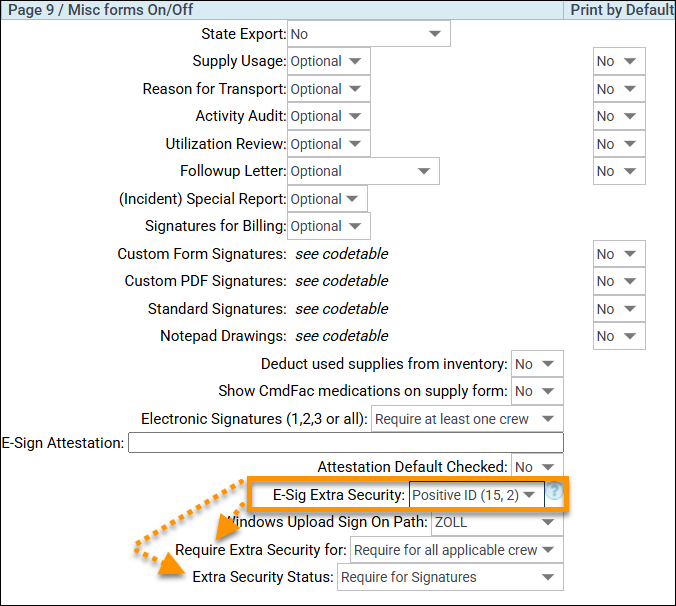Image resolution: width=676 pixels, height=606 pixels.
Task: Open the (Incident) Special Report dropdown
Action: pyautogui.click(x=327, y=199)
